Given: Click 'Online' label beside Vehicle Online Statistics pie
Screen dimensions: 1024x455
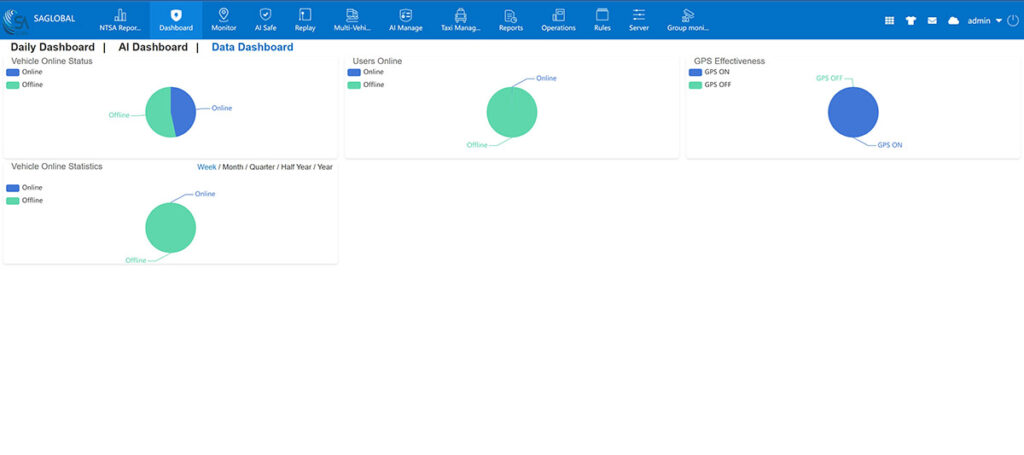Looking at the screenshot, I should pyautogui.click(x=205, y=193).
